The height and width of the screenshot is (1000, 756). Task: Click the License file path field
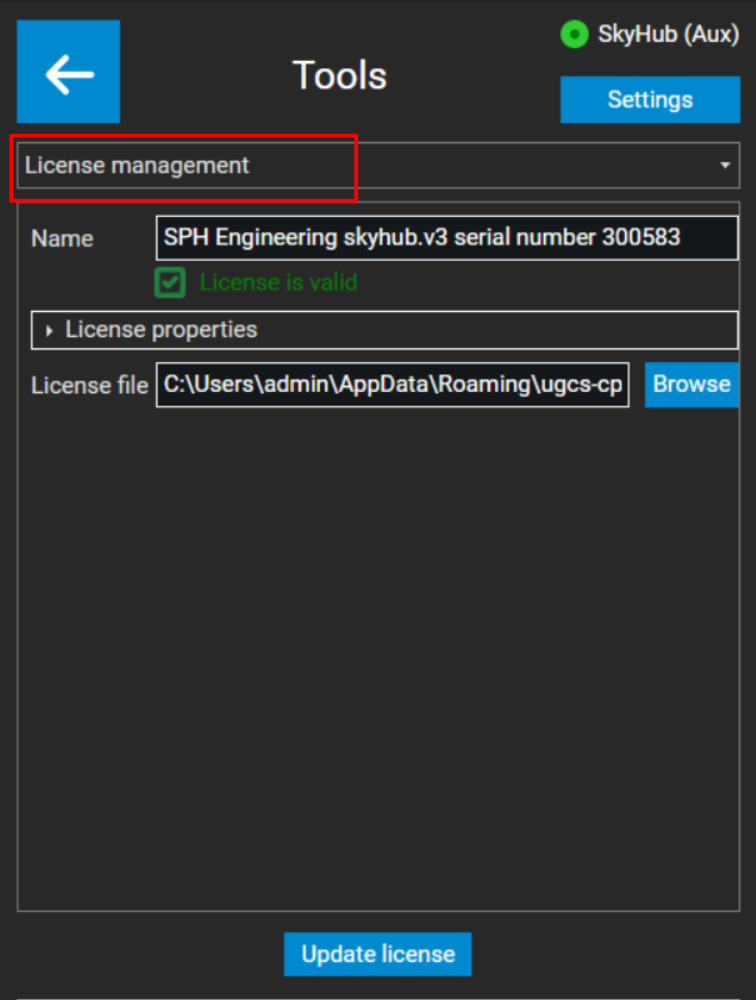pyautogui.click(x=392, y=385)
